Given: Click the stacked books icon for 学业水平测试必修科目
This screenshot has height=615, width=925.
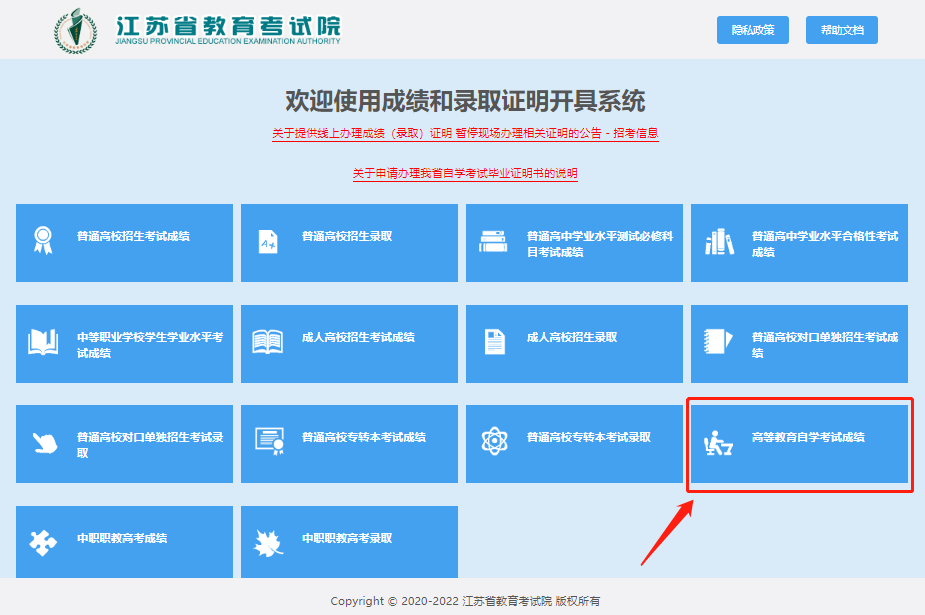Looking at the screenshot, I should [493, 241].
